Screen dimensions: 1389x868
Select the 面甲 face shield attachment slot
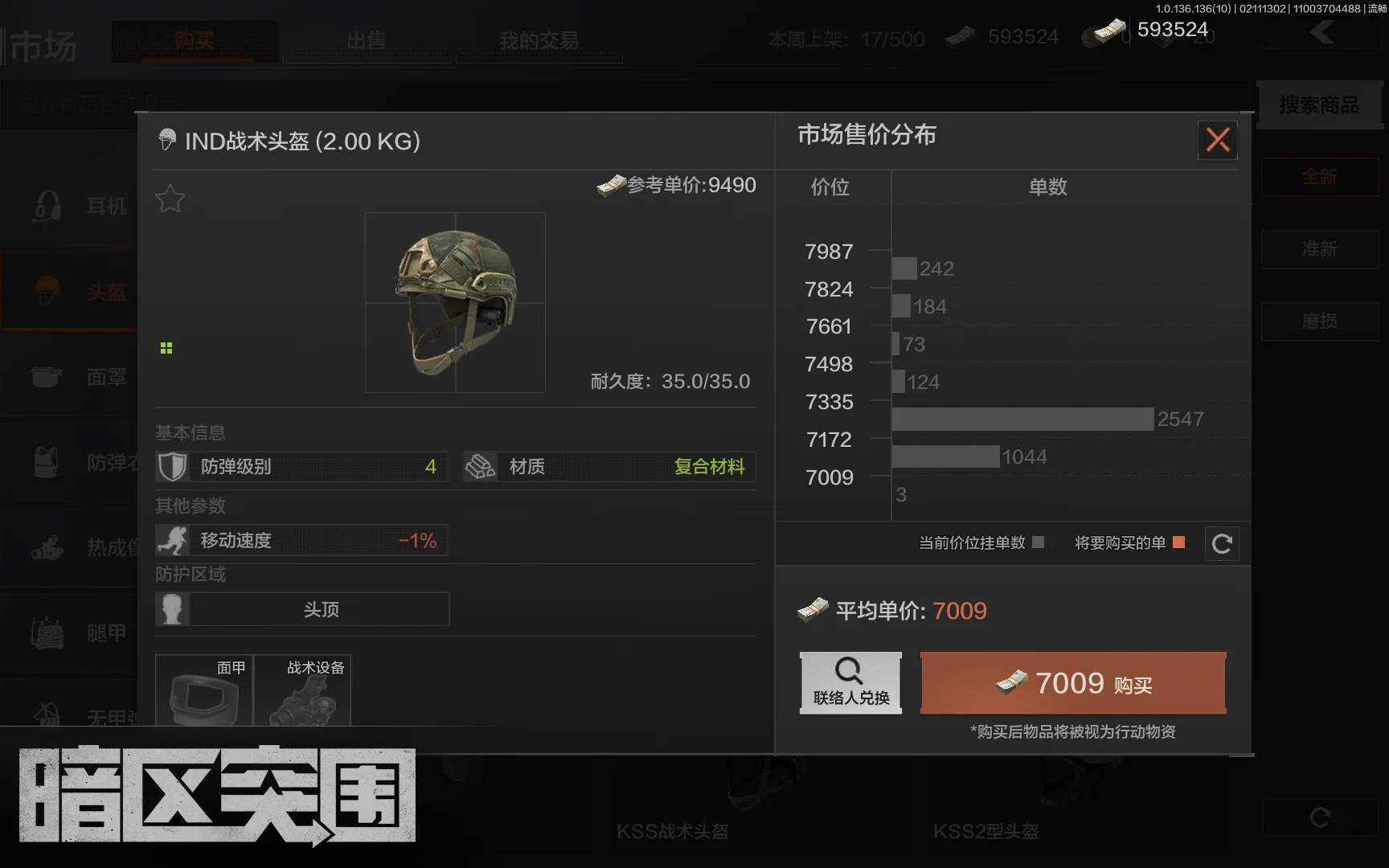coord(204,690)
